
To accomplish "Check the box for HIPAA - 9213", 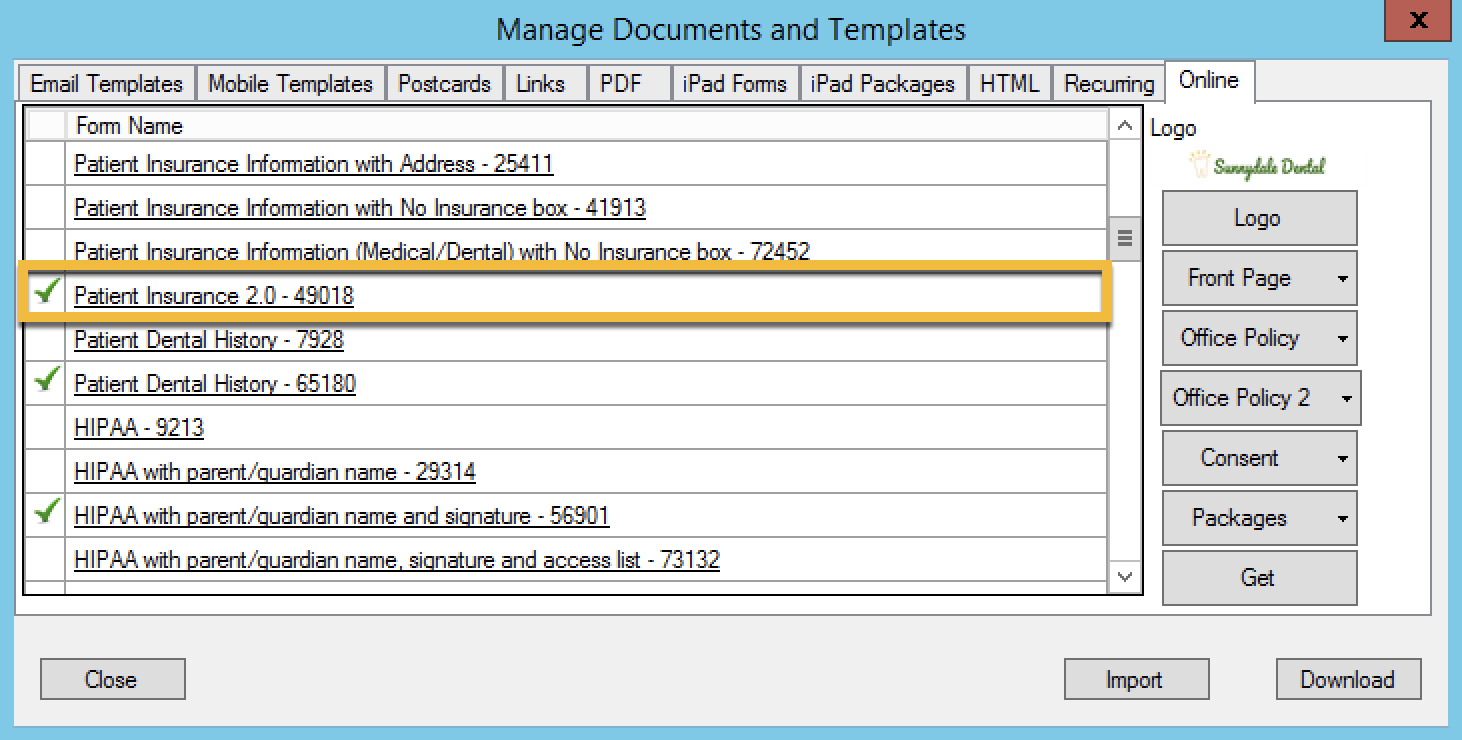I will tap(46, 428).
